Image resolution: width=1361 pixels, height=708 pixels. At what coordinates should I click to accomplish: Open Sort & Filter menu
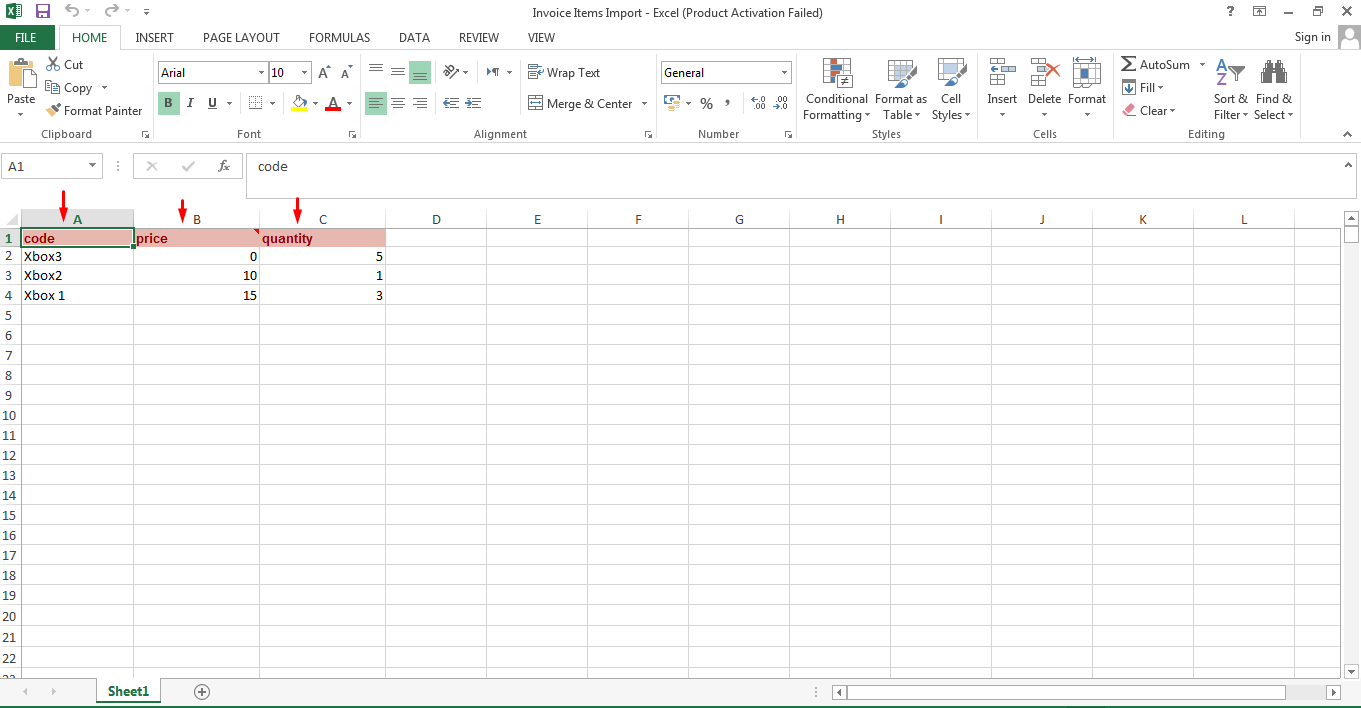click(x=1230, y=89)
